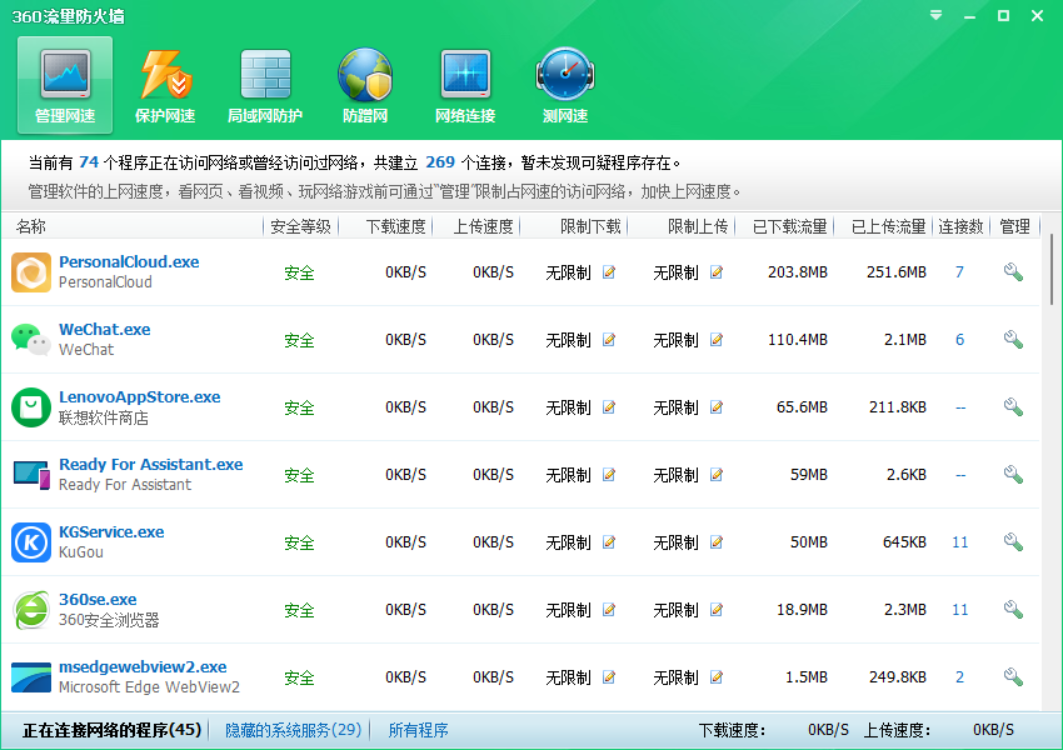Click connection count 2 for msedgewebview2.exe
1063x750 pixels.
pyautogui.click(x=959, y=677)
